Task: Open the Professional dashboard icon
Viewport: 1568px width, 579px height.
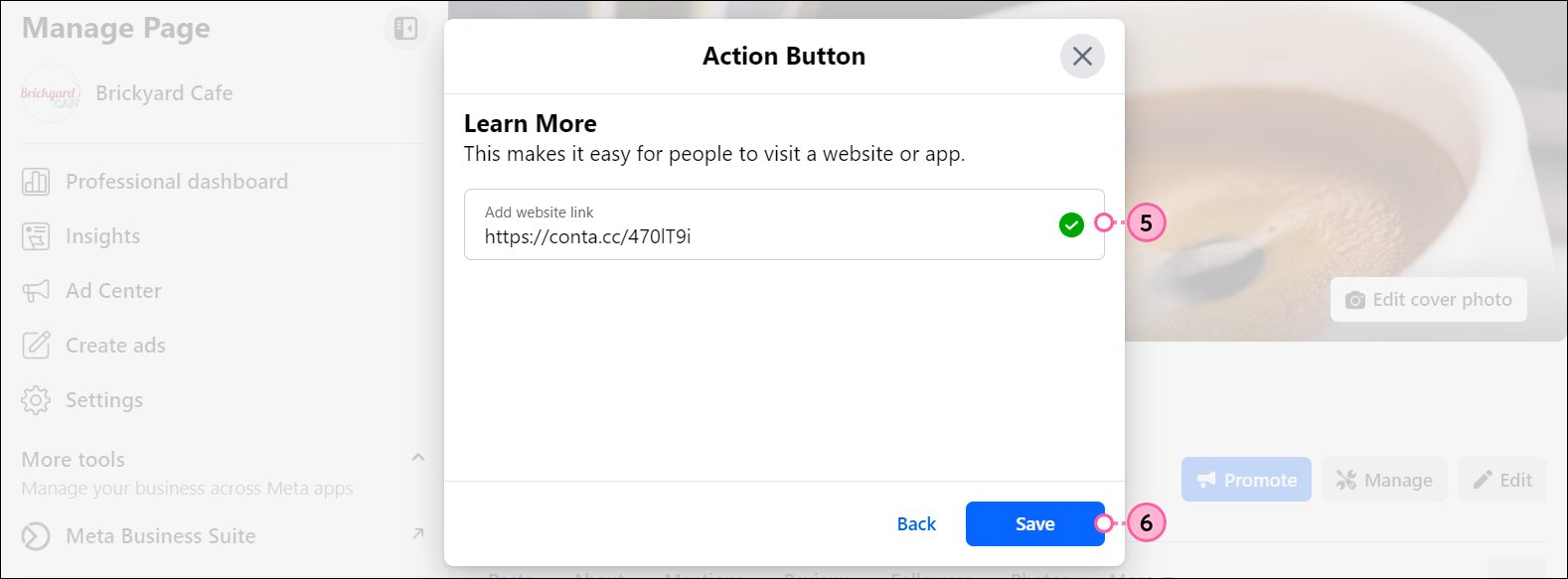Action: [36, 182]
